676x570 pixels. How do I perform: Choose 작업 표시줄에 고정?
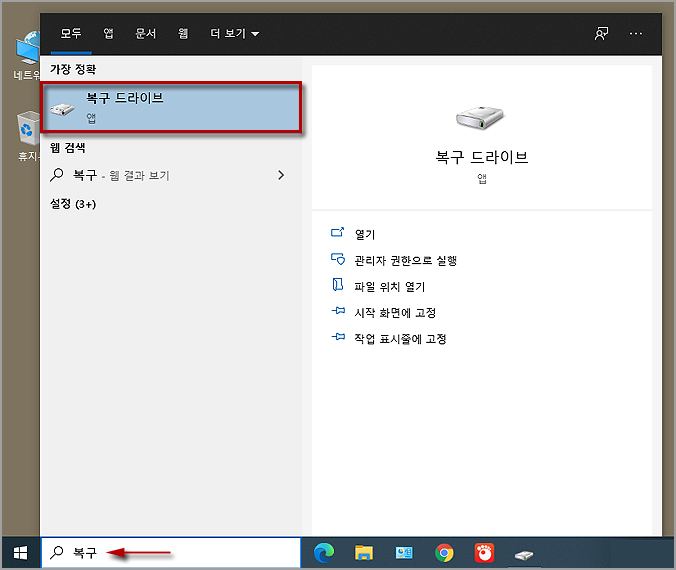pos(400,339)
